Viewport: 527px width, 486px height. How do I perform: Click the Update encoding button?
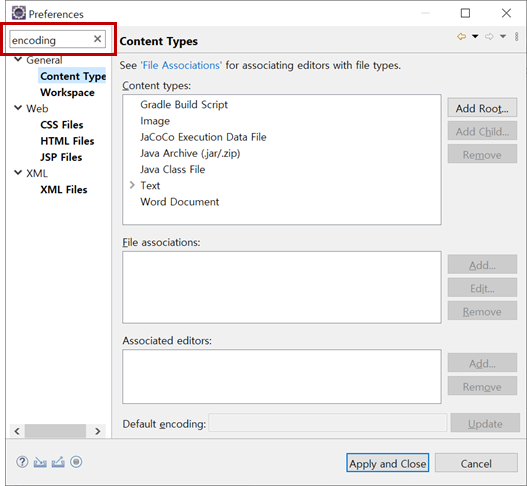[485, 423]
